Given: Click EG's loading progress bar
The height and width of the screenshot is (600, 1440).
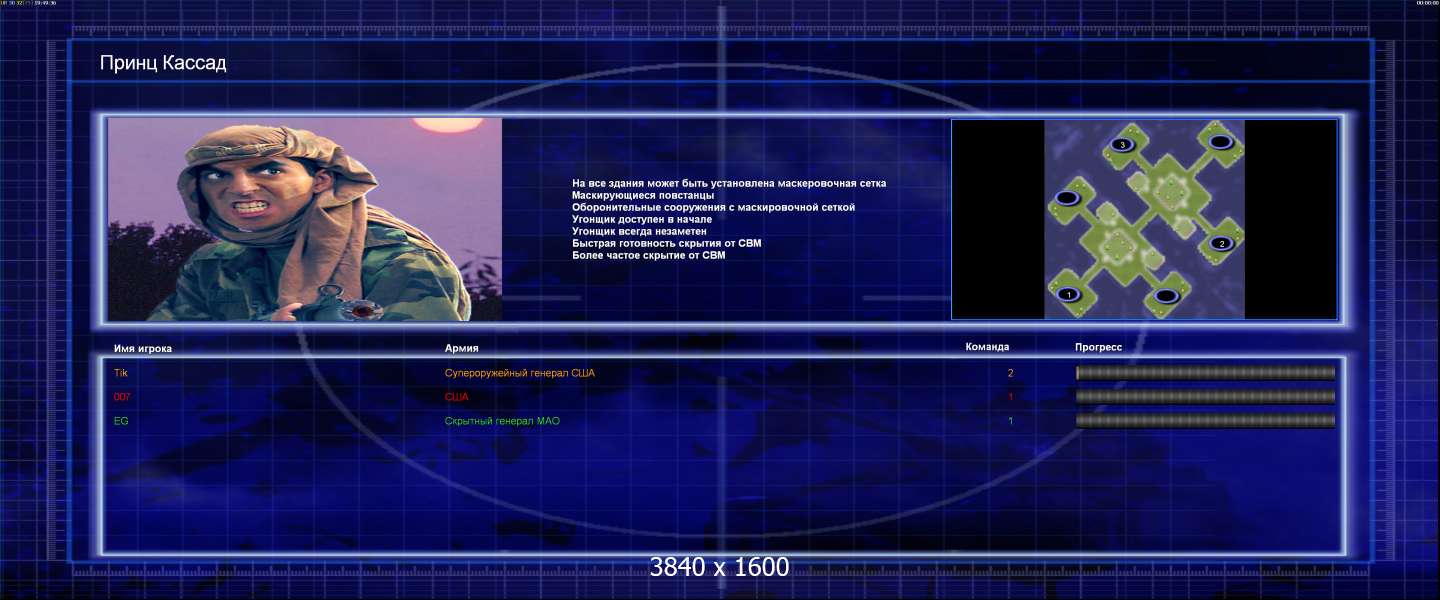Looking at the screenshot, I should point(1205,421).
